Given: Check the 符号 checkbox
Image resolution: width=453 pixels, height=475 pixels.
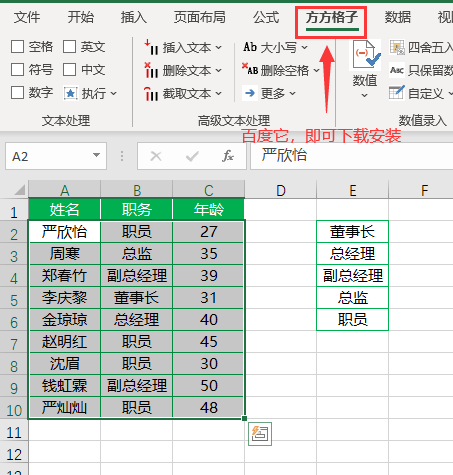Looking at the screenshot, I should click(x=17, y=70).
